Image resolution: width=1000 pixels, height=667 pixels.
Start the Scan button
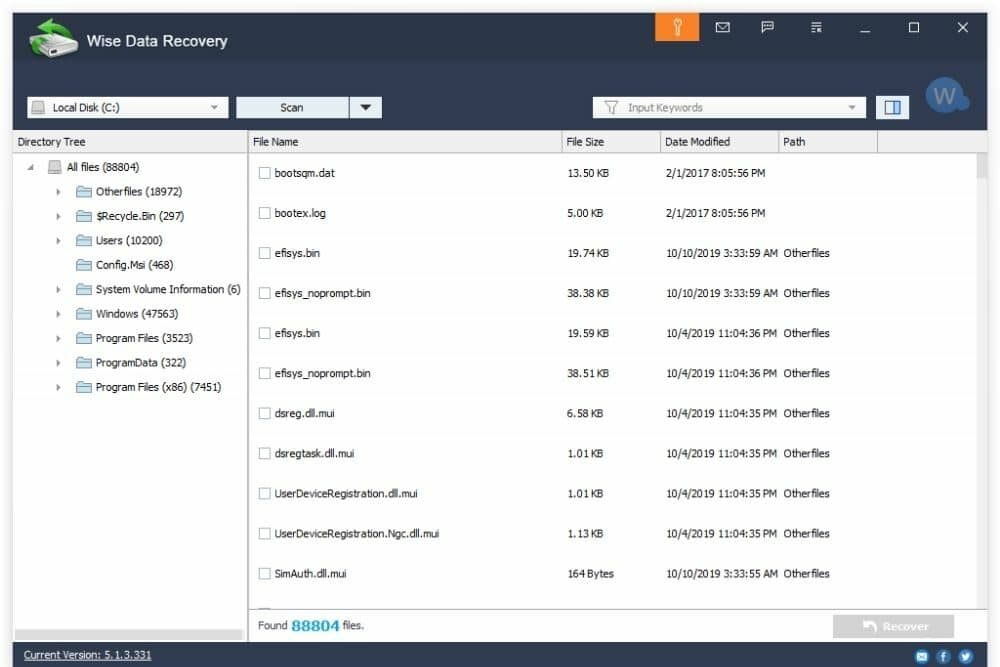(x=292, y=107)
